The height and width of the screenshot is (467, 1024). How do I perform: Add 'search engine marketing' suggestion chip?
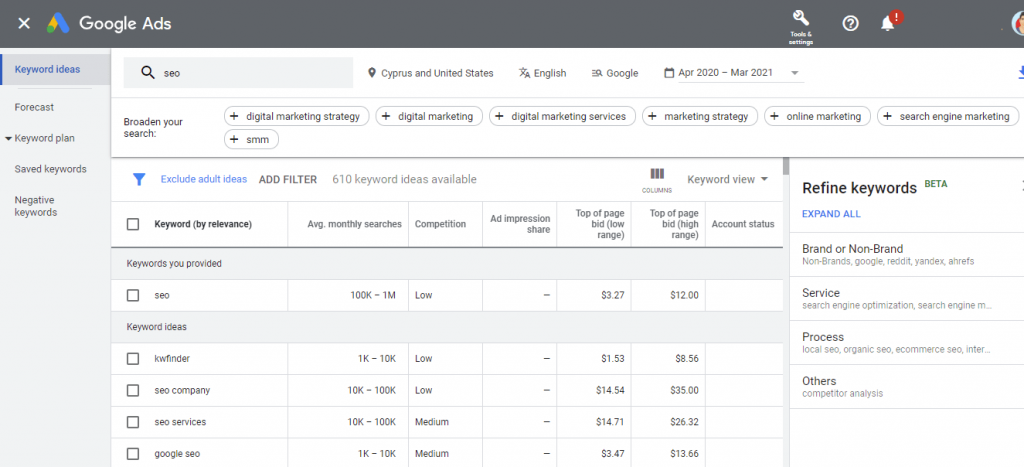[x=948, y=116]
